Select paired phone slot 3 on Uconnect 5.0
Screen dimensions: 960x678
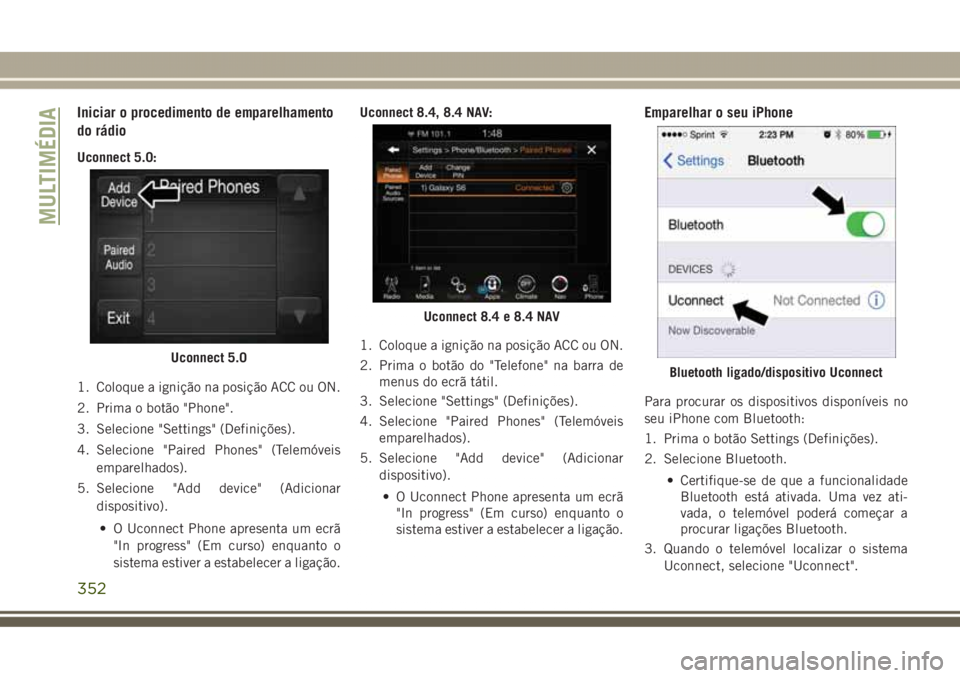click(x=210, y=285)
